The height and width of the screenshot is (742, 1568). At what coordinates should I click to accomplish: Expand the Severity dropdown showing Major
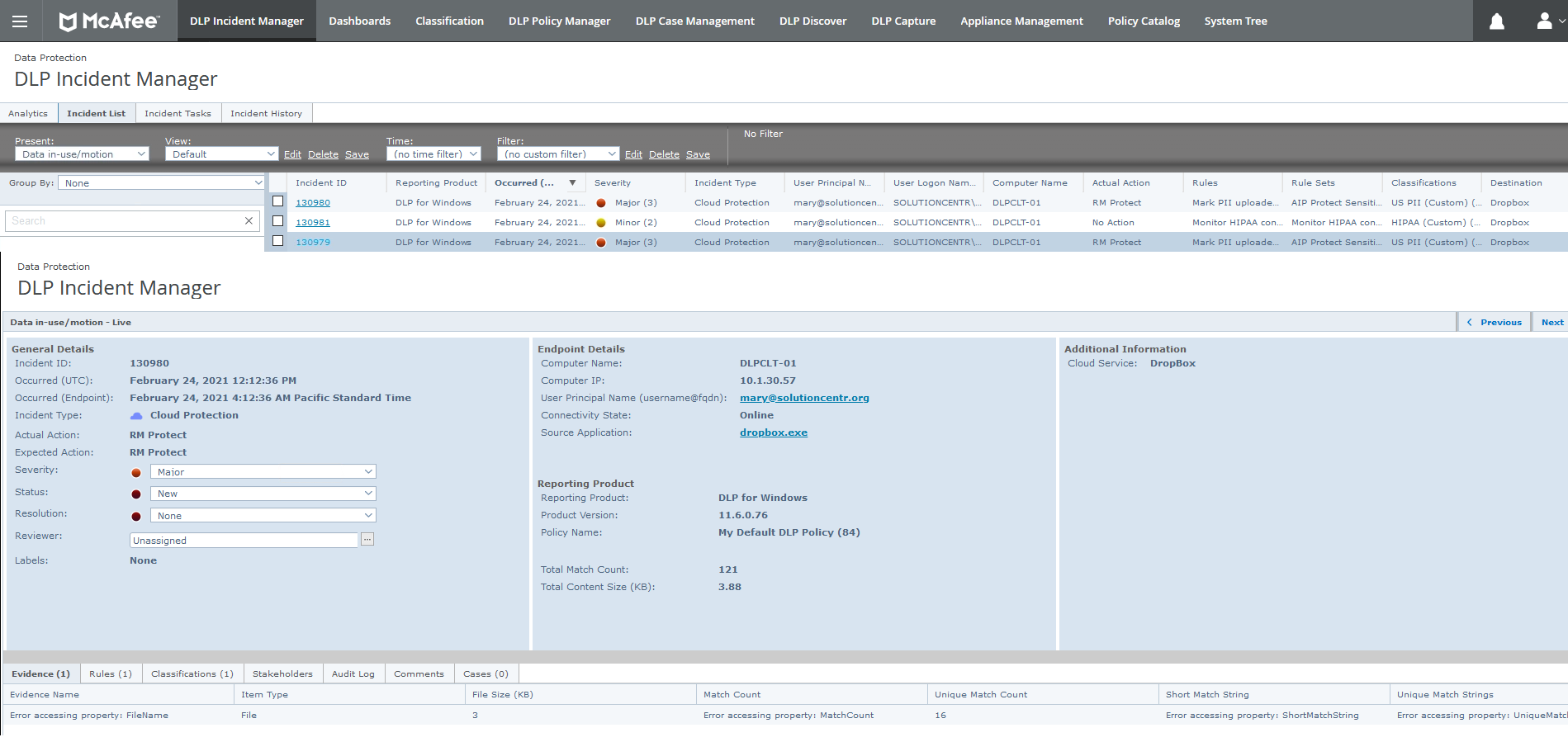pos(263,472)
